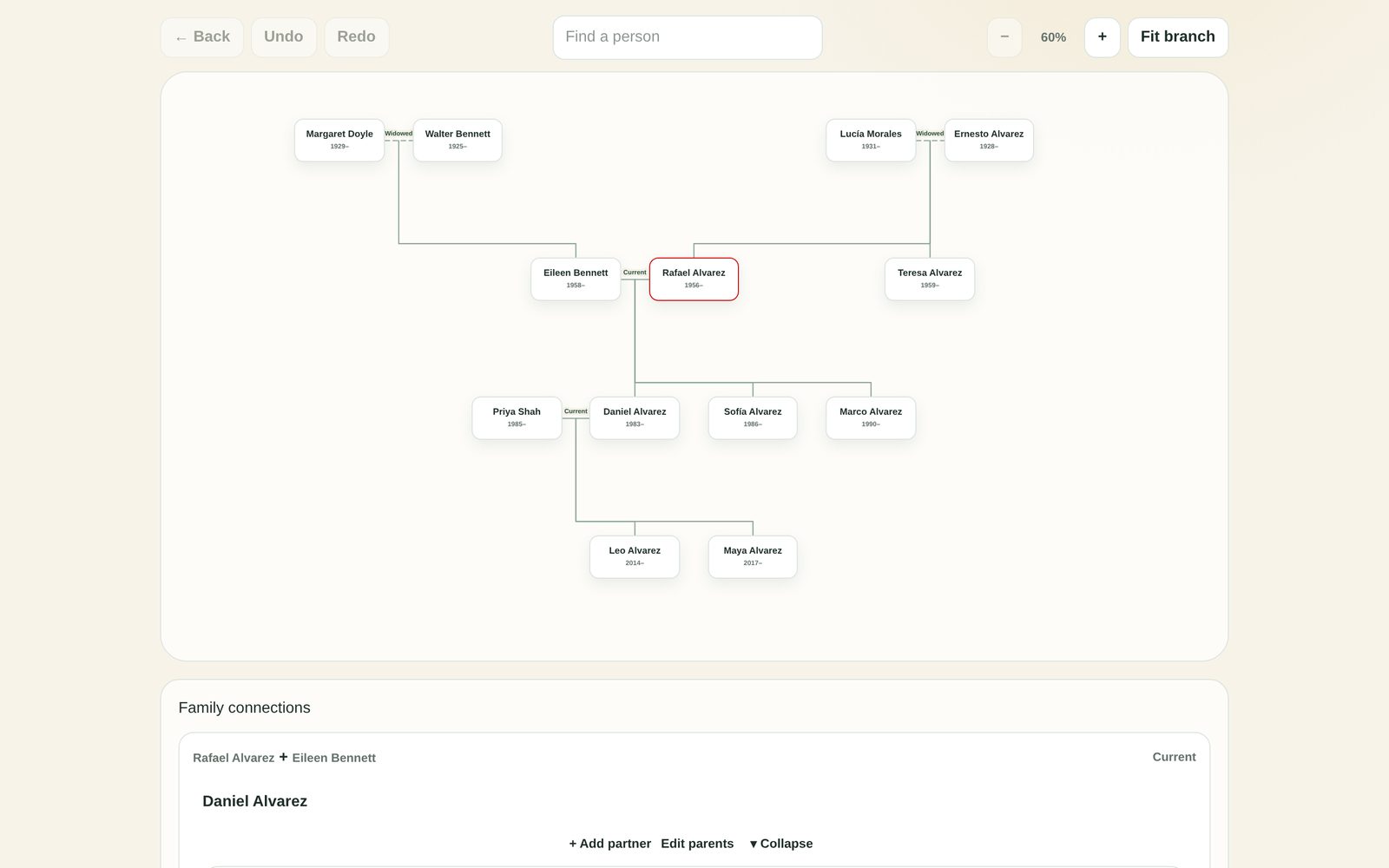The width and height of the screenshot is (1389, 868).
Task: Click Eileen Bennett in Family connections header
Action: pos(333,758)
